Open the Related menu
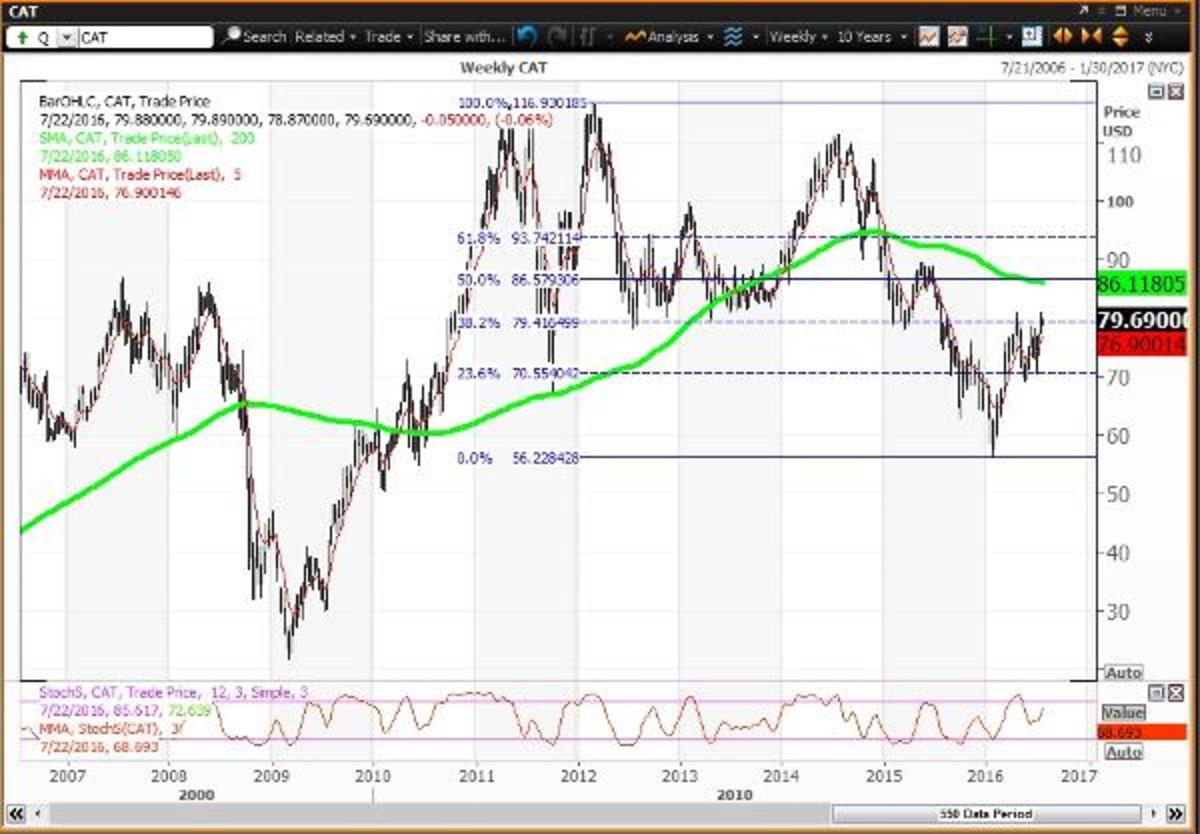 tap(318, 36)
